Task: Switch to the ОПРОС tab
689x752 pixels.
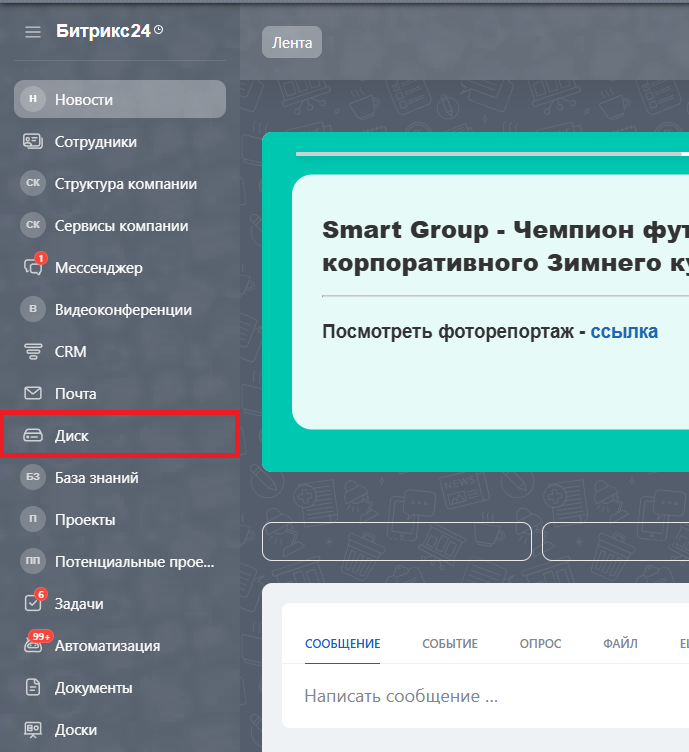Action: (540, 644)
